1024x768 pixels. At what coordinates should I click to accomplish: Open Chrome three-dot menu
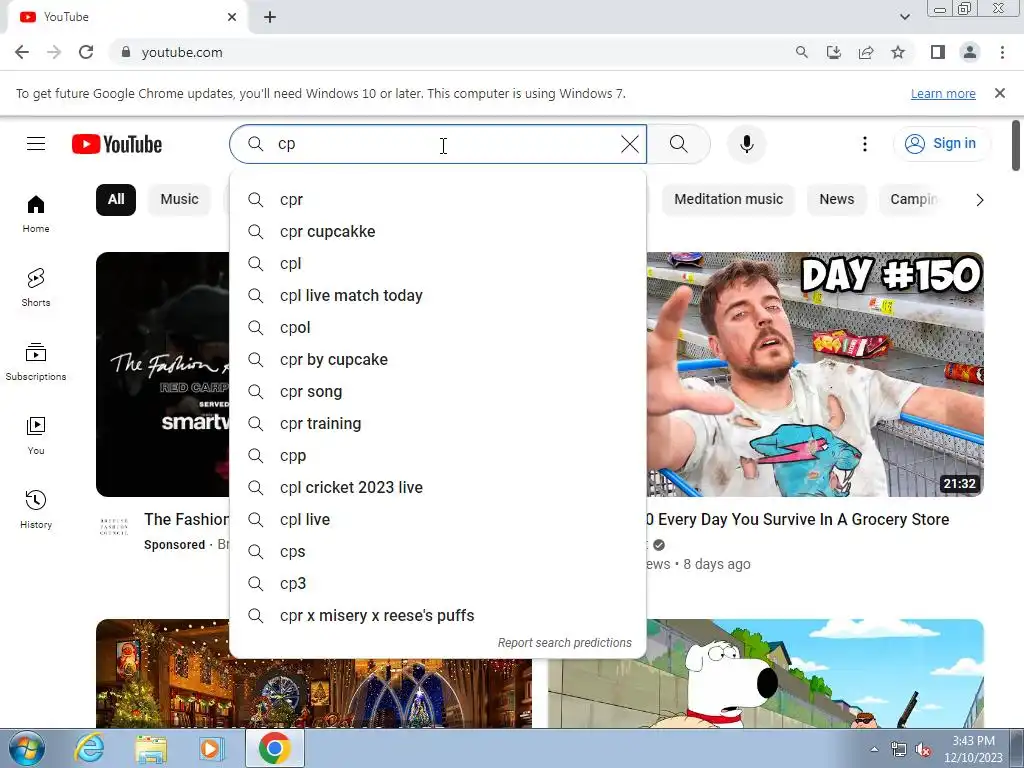point(1002,52)
